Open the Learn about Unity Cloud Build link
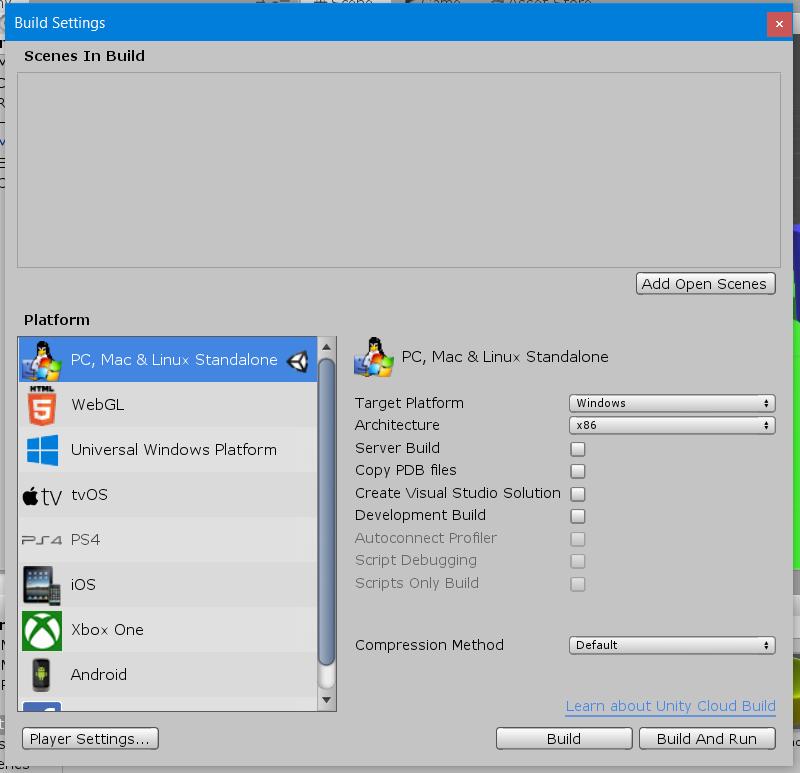 [670, 706]
